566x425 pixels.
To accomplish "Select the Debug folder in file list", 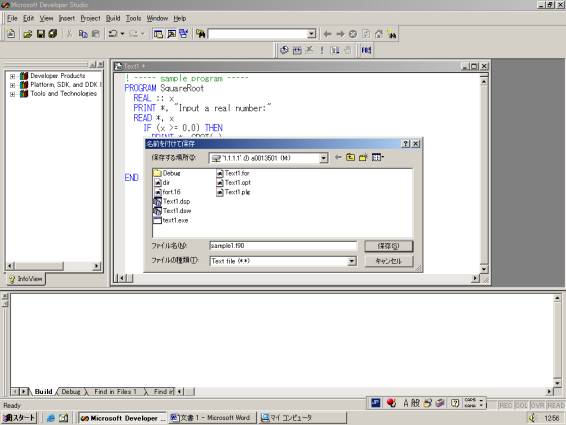I will 167,173.
